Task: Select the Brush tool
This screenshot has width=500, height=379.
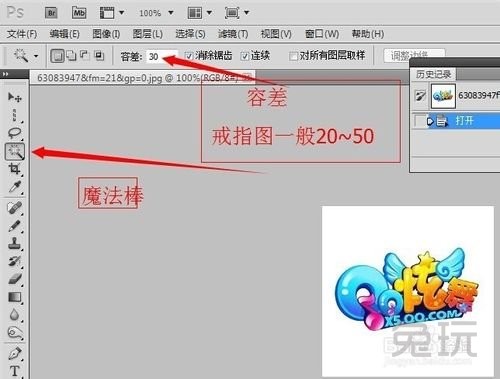Action: tap(14, 226)
